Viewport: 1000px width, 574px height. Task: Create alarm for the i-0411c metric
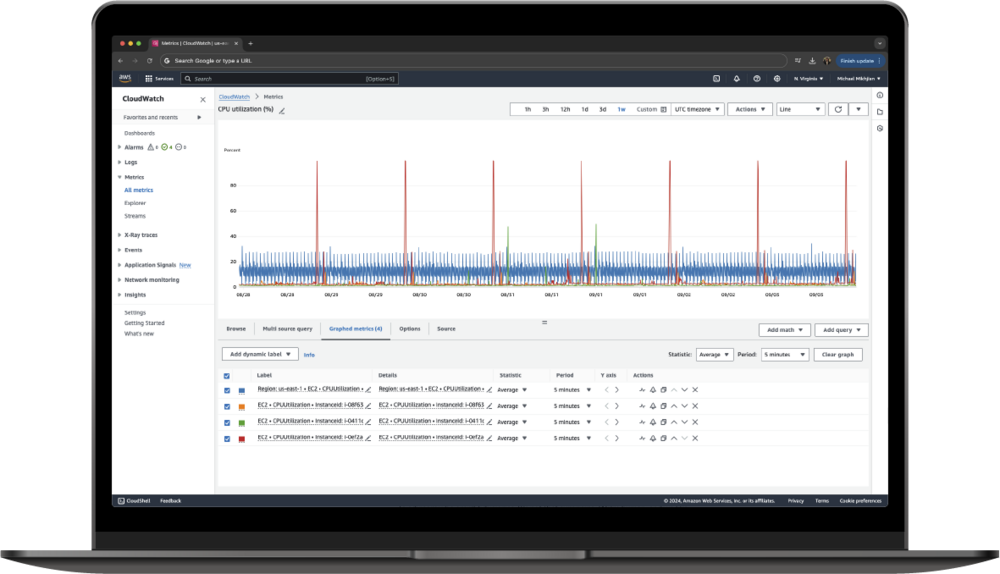(652, 422)
